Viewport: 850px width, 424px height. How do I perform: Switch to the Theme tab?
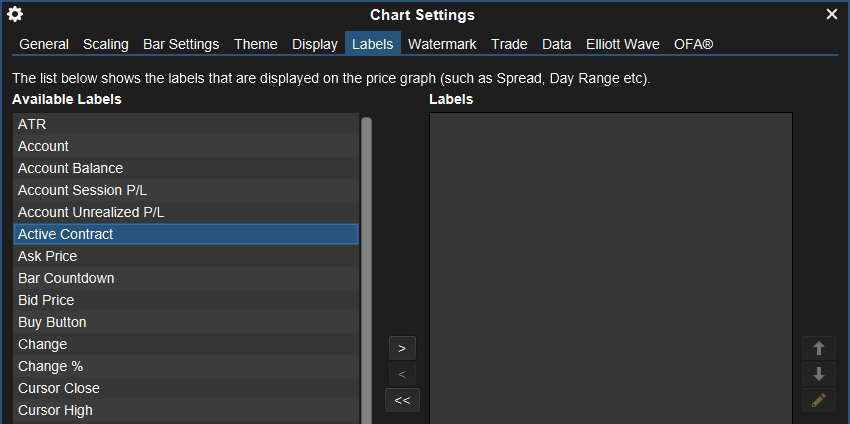pos(256,44)
